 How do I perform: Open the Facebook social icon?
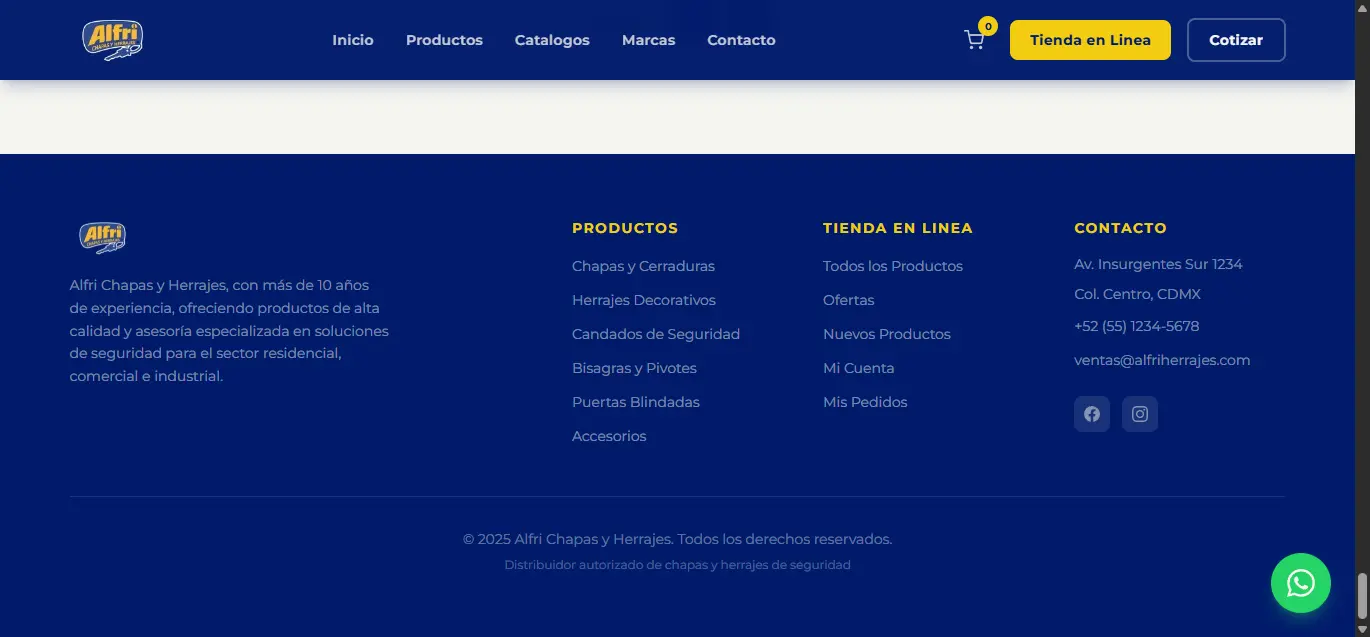pyautogui.click(x=1092, y=414)
